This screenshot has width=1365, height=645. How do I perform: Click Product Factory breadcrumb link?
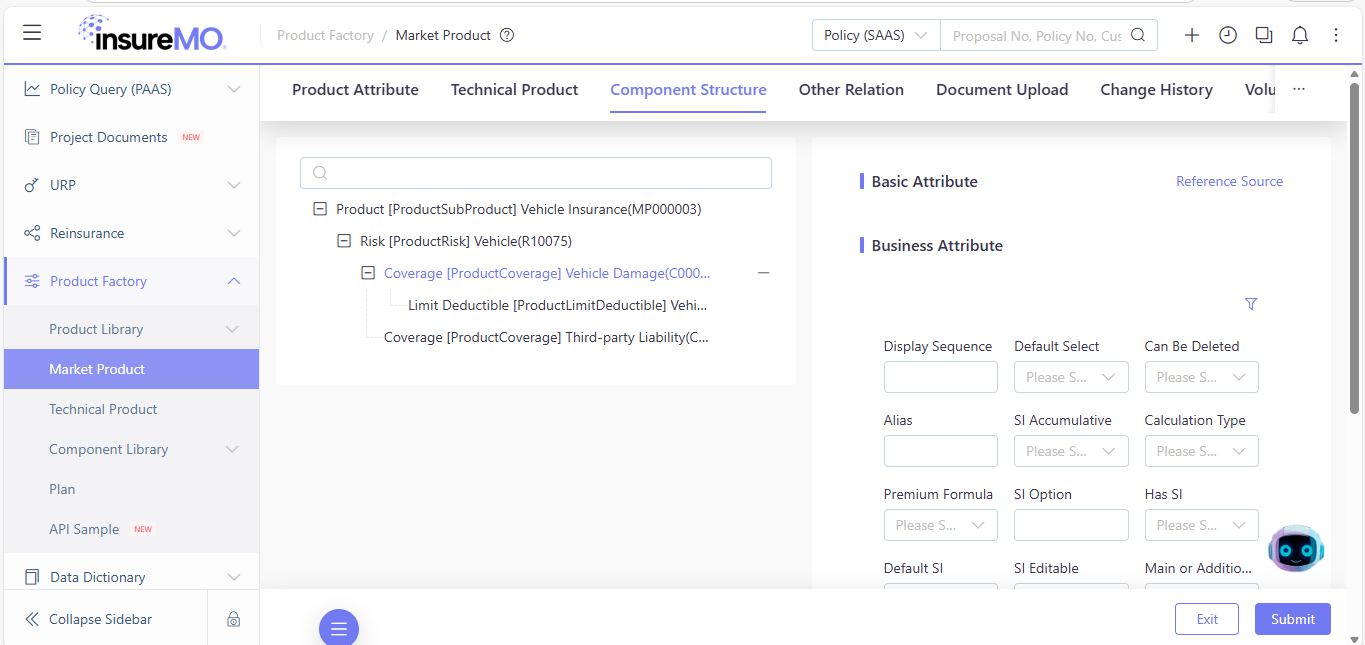point(325,35)
